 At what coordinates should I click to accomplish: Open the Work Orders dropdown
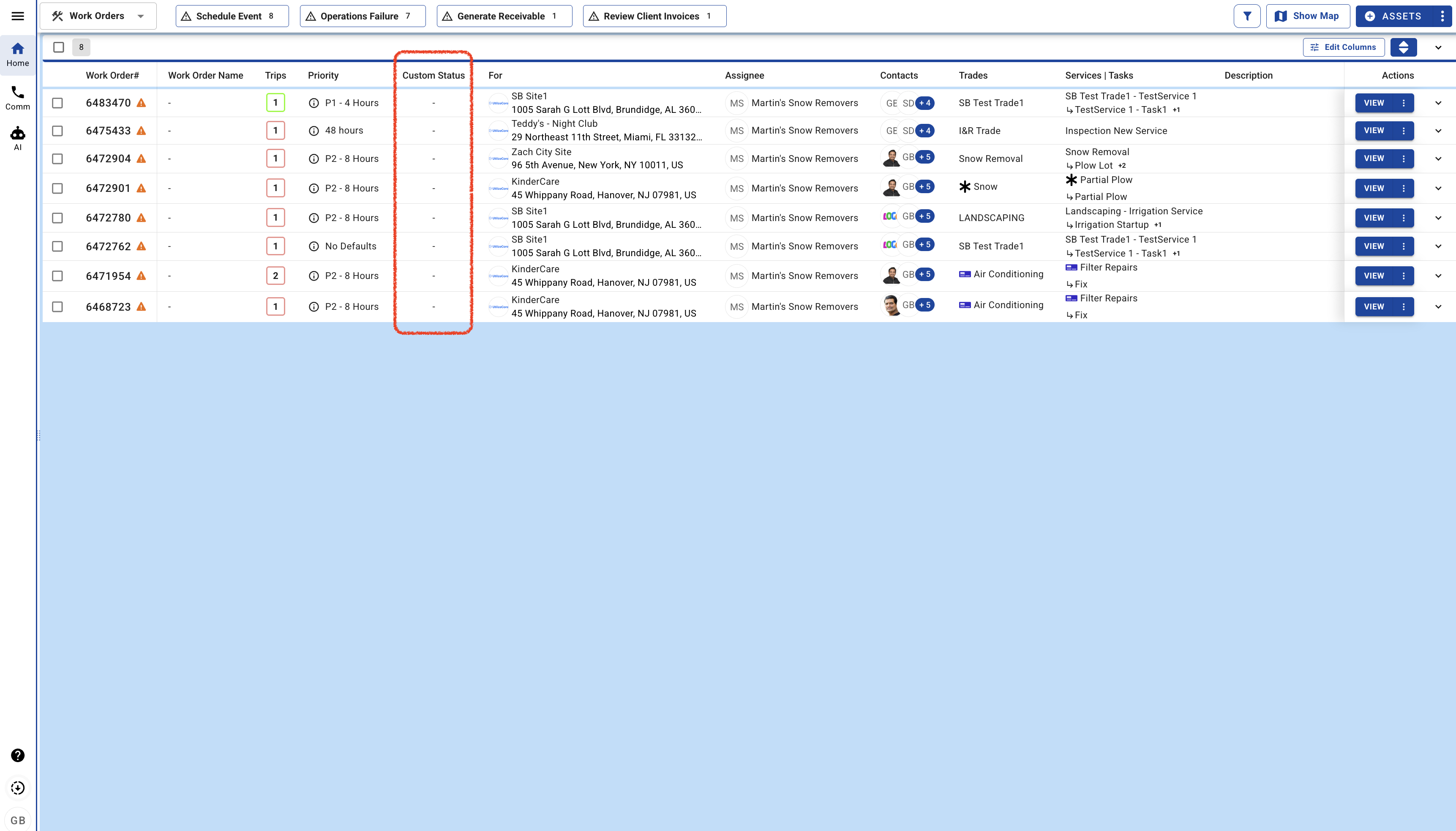point(98,16)
